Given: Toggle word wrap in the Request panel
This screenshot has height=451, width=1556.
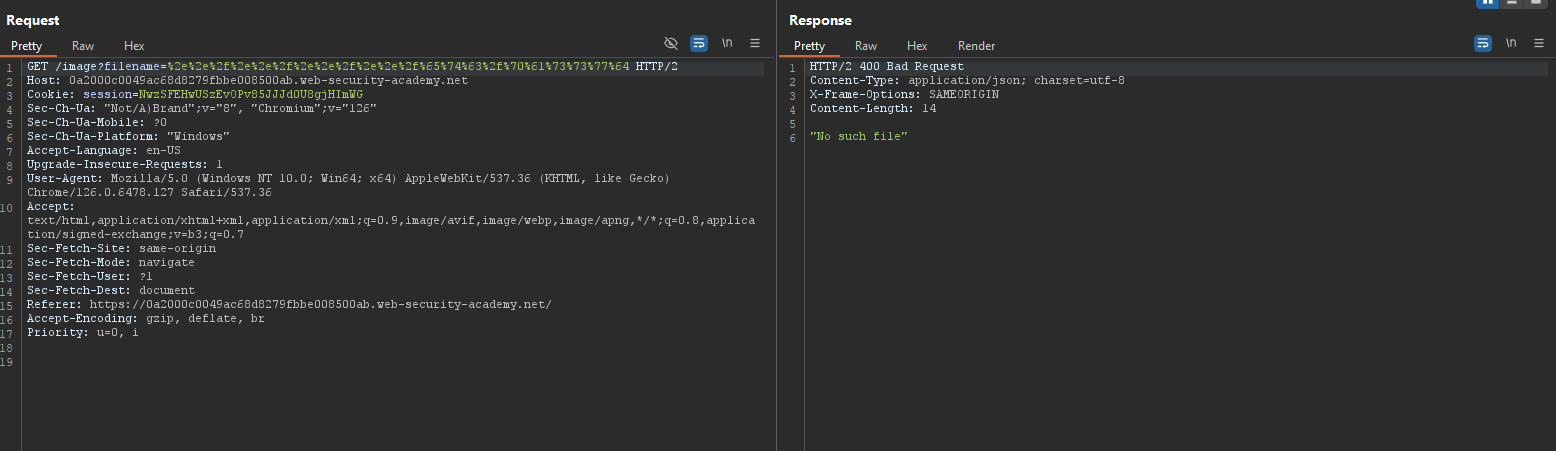Looking at the screenshot, I should (699, 43).
